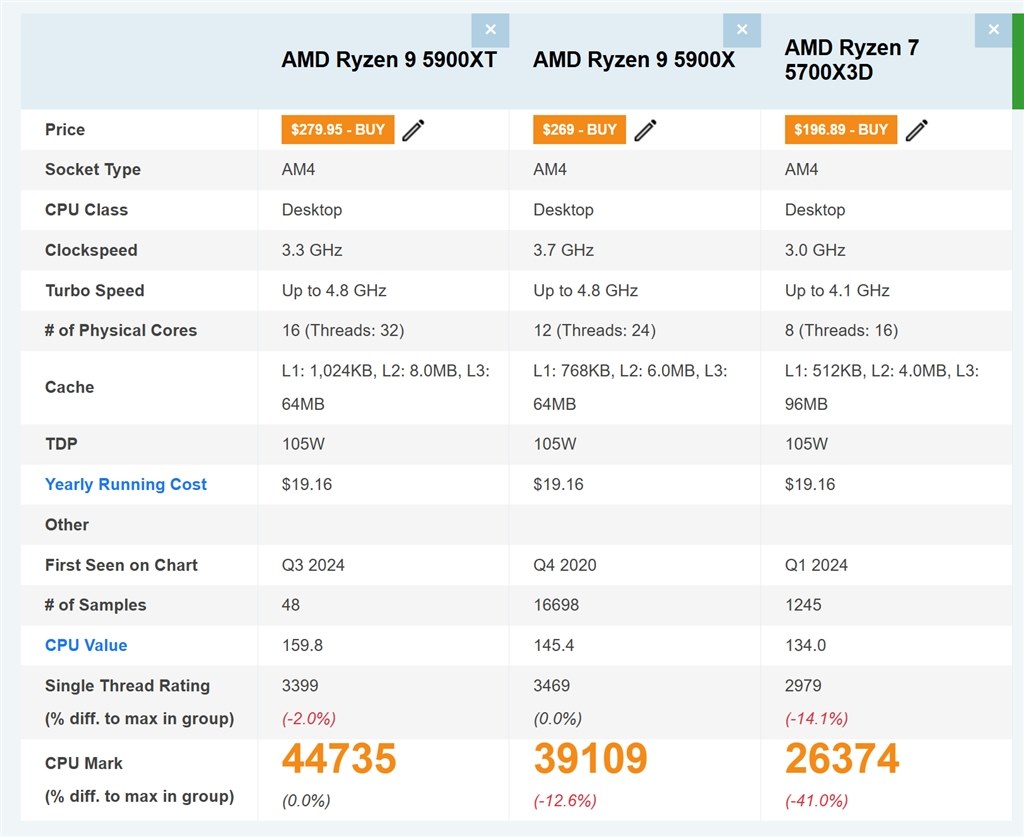This screenshot has width=1024, height=837.
Task: Open the CPU Value link
Action: tap(86, 645)
